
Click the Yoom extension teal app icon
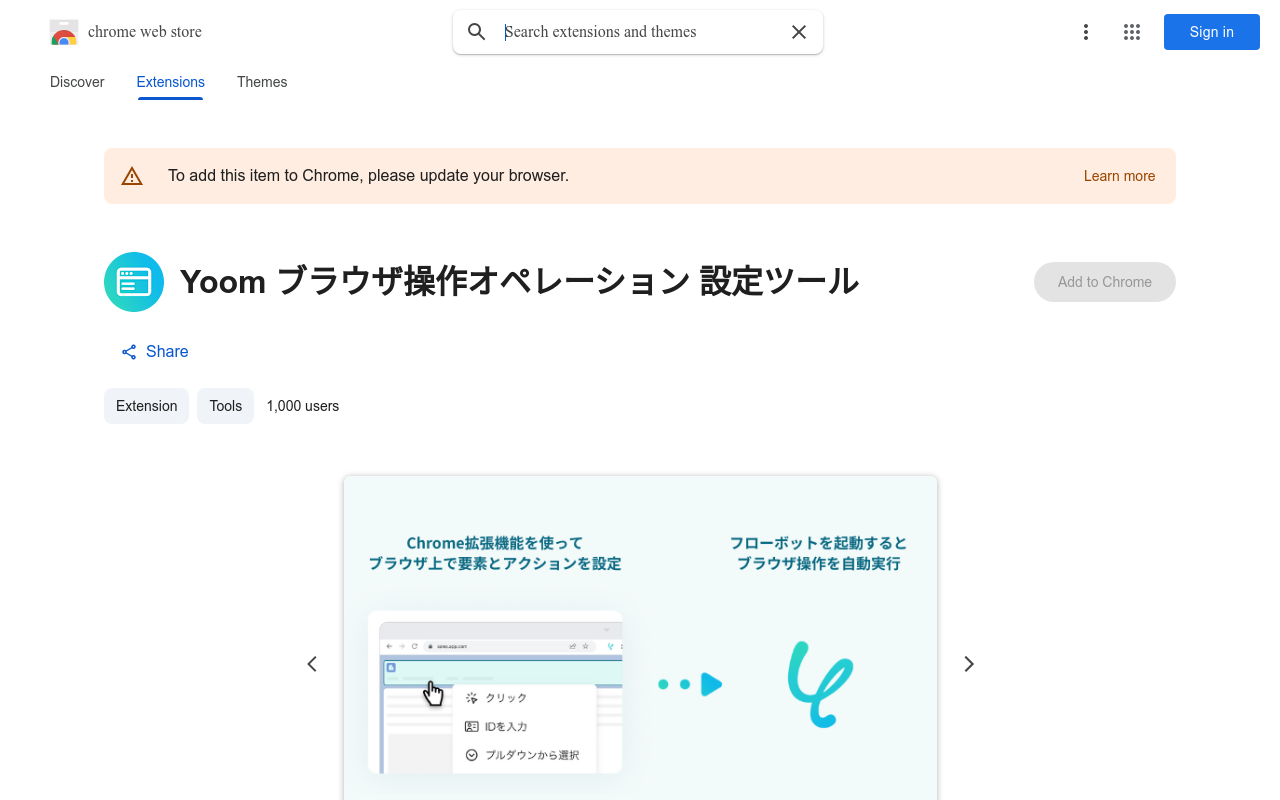133,281
